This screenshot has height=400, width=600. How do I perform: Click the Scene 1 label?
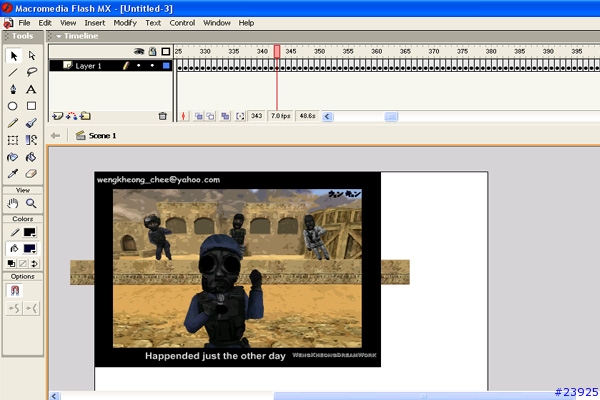[102, 136]
